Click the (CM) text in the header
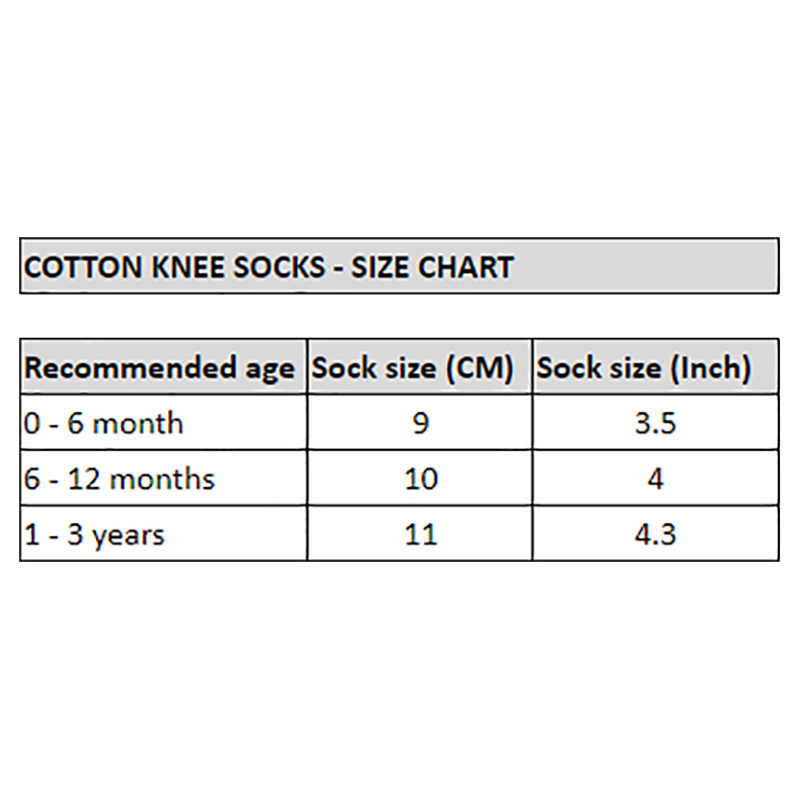Screen dimensions: 800x800 point(480,368)
